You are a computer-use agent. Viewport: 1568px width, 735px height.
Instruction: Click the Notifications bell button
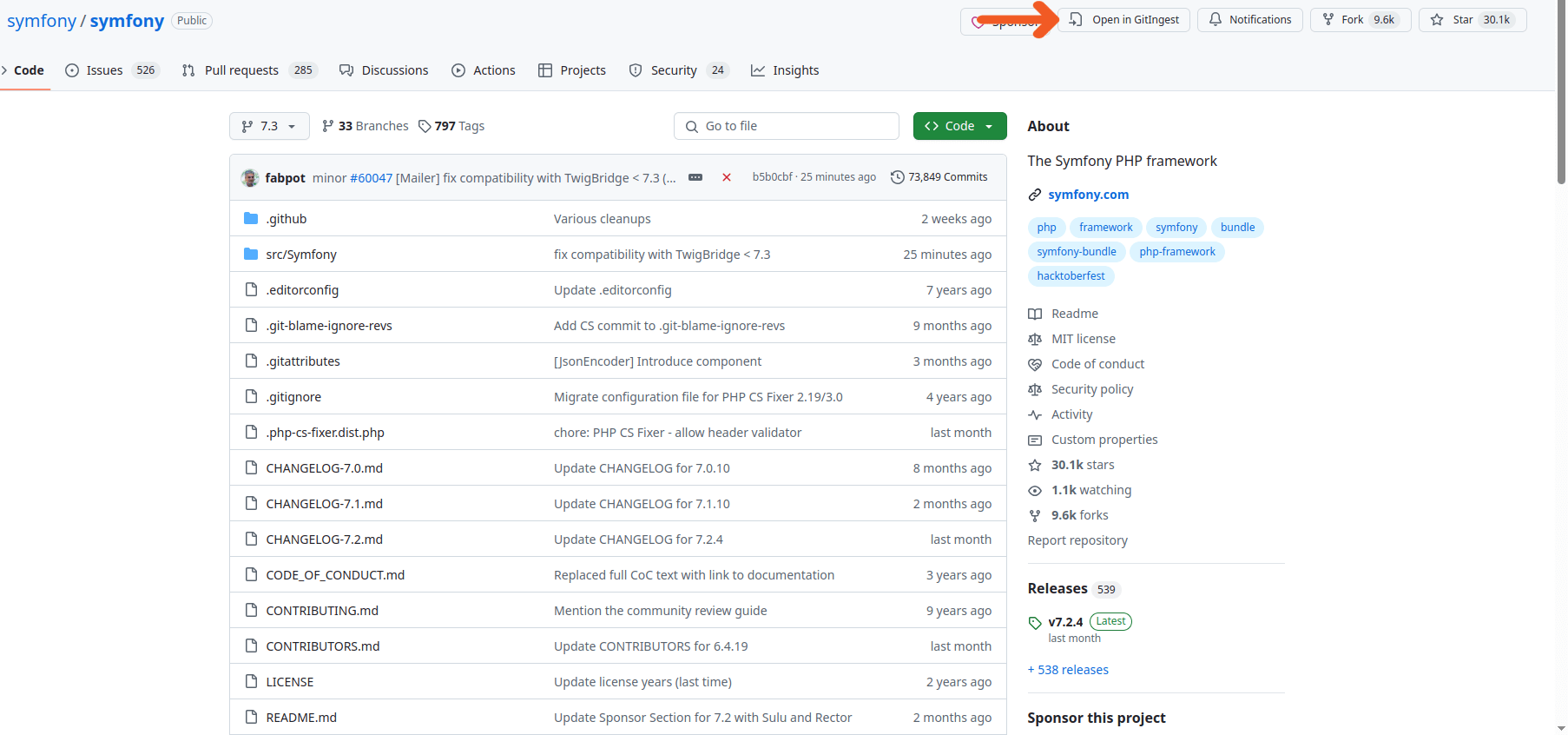1250,20
